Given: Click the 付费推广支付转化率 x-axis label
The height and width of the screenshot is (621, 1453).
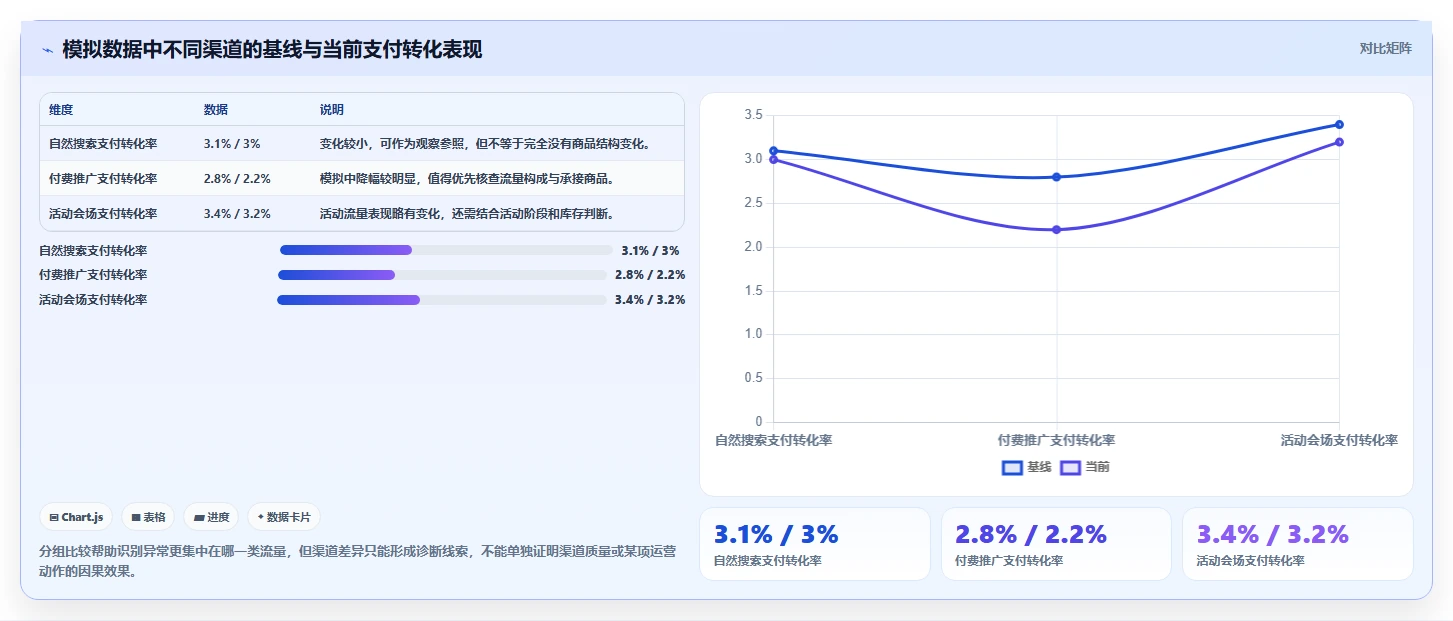Looking at the screenshot, I should click(1056, 440).
